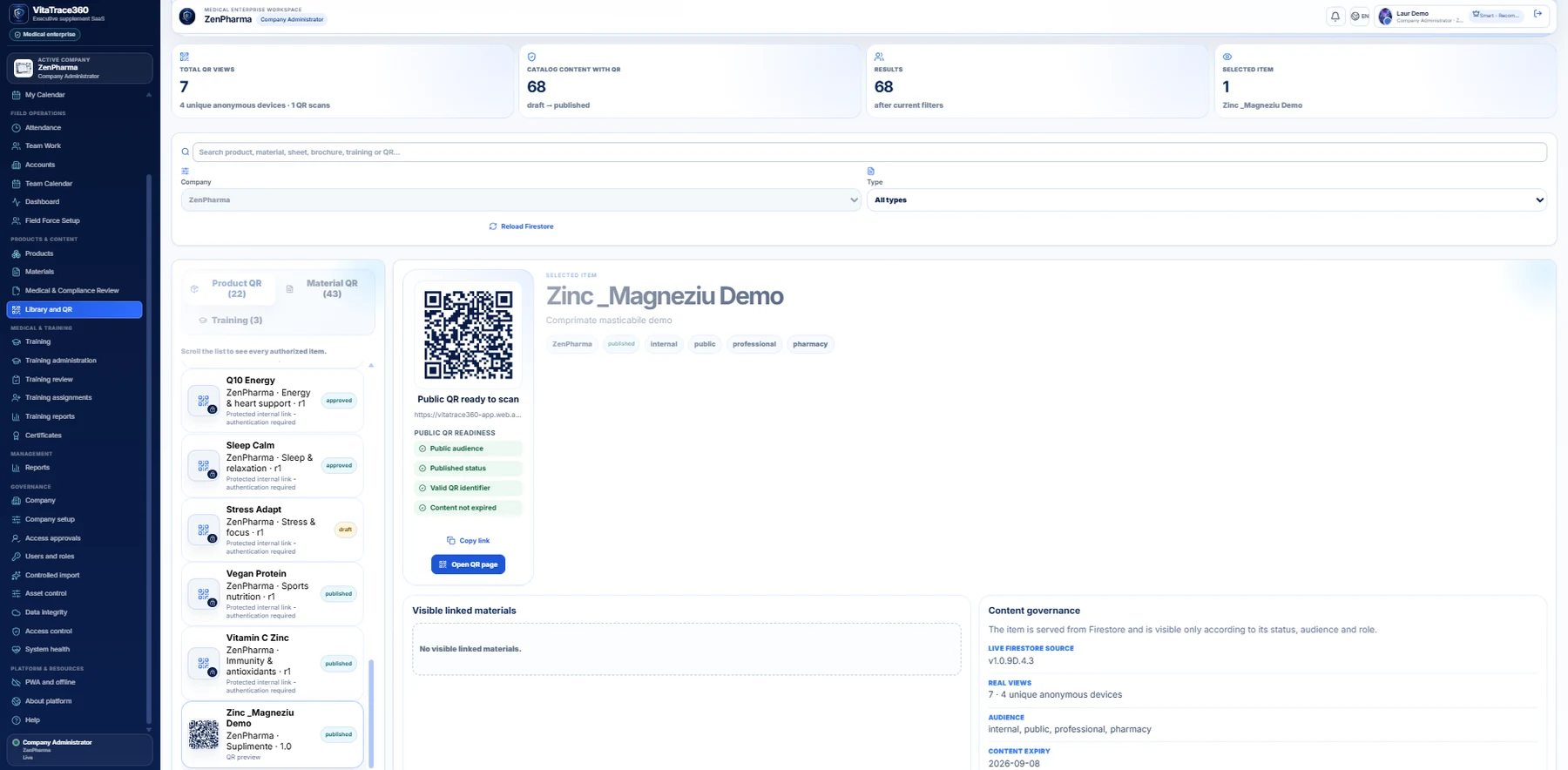
Task: Select the Q10 Energy list item
Action: pos(272,401)
